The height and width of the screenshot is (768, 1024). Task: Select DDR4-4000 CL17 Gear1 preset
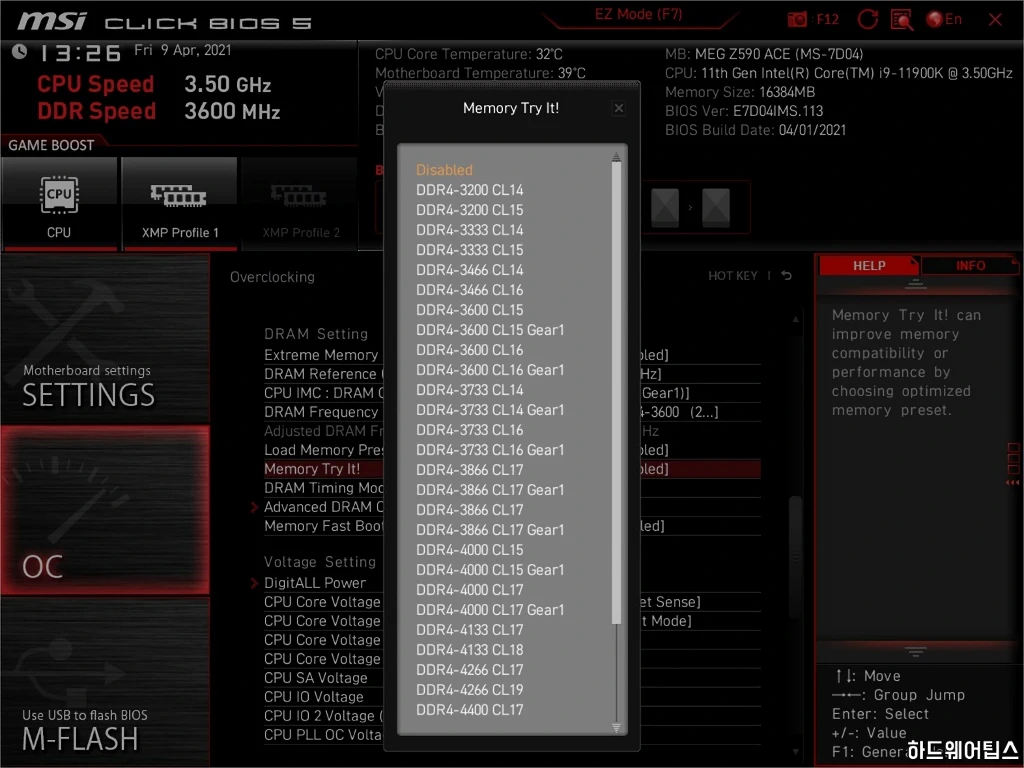coord(490,610)
